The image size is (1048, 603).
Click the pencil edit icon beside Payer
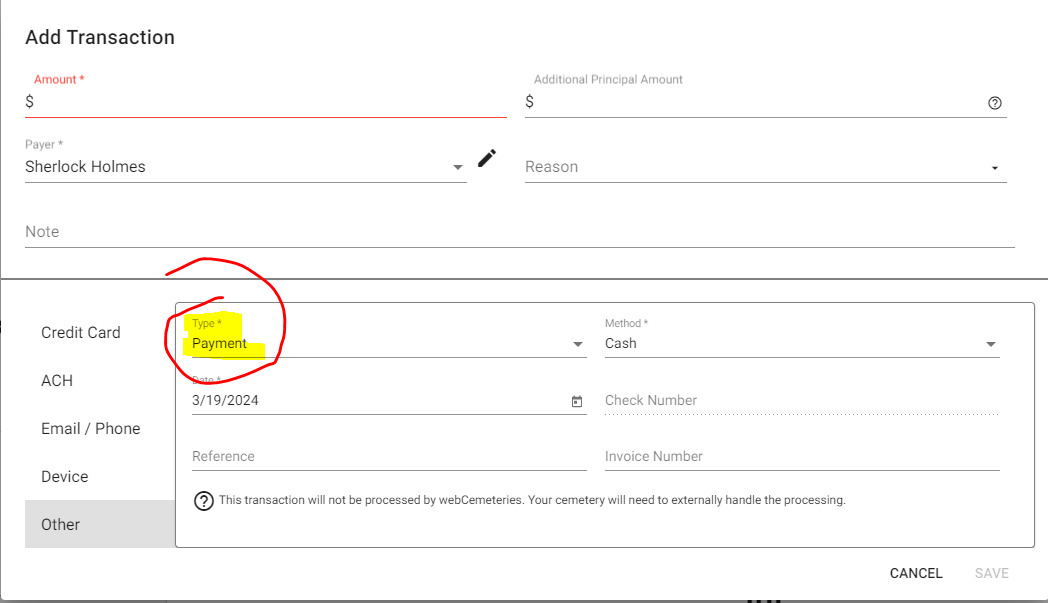click(x=487, y=158)
